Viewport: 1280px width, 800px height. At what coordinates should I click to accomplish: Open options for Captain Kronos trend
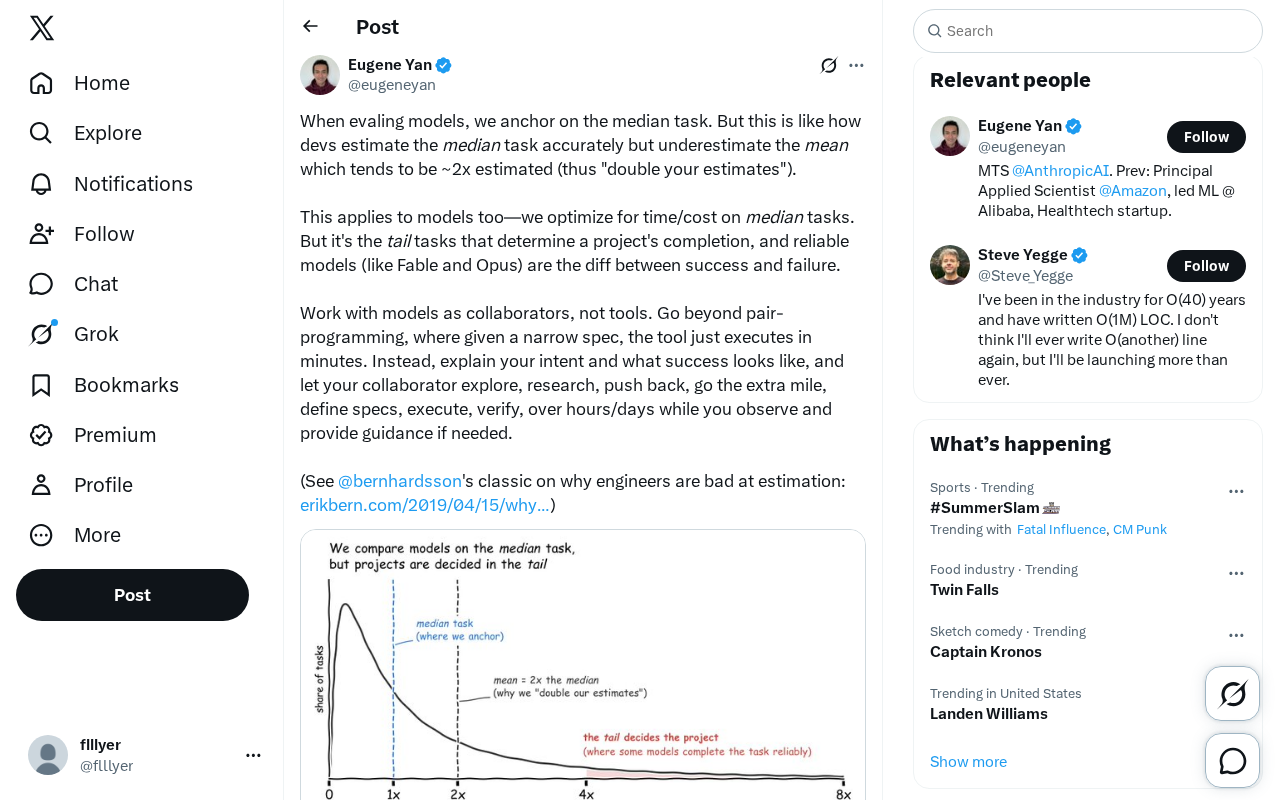click(x=1236, y=635)
